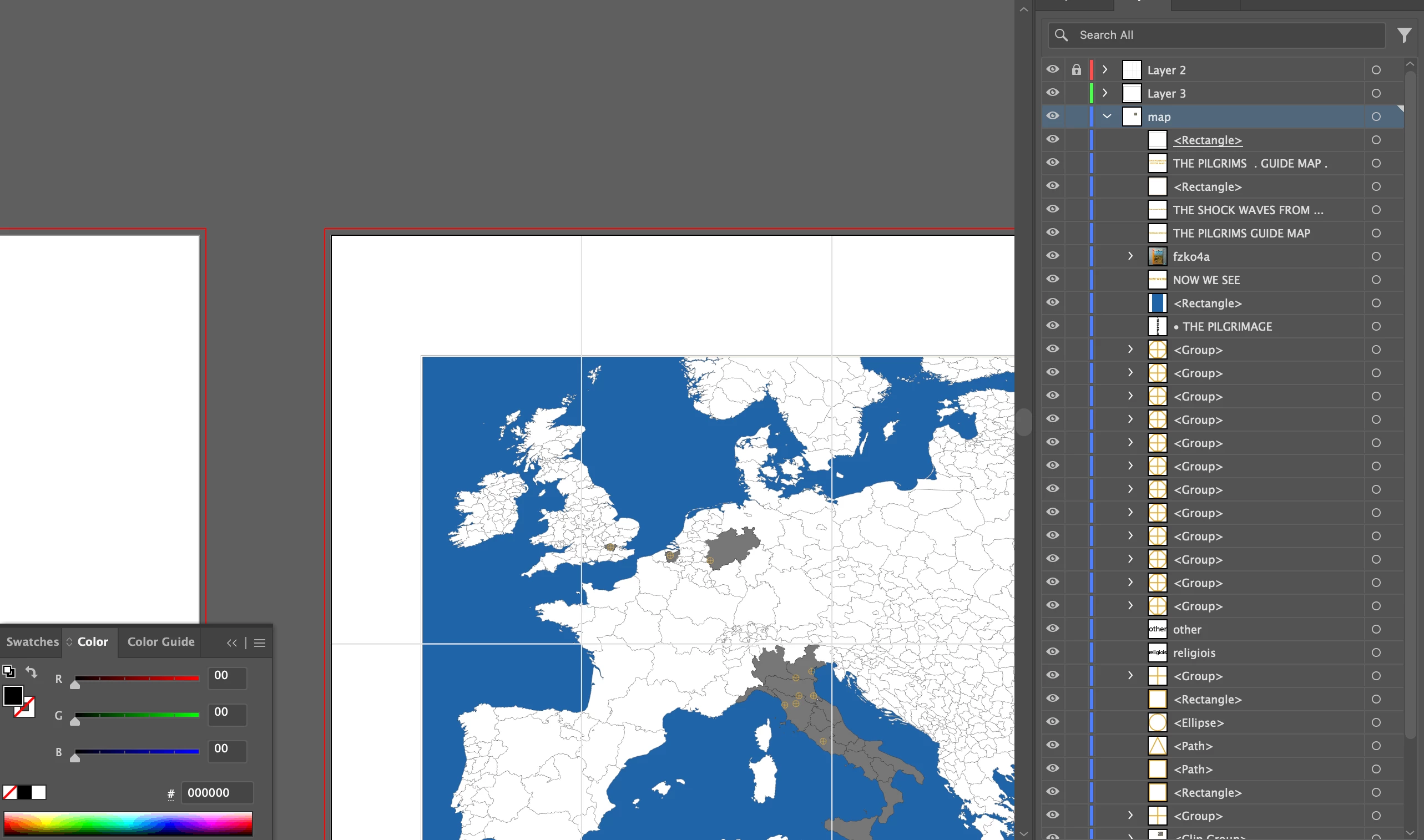Viewport: 1424px width, 840px height.
Task: Toggle visibility of NOW WE SEE layer
Action: [1052, 279]
